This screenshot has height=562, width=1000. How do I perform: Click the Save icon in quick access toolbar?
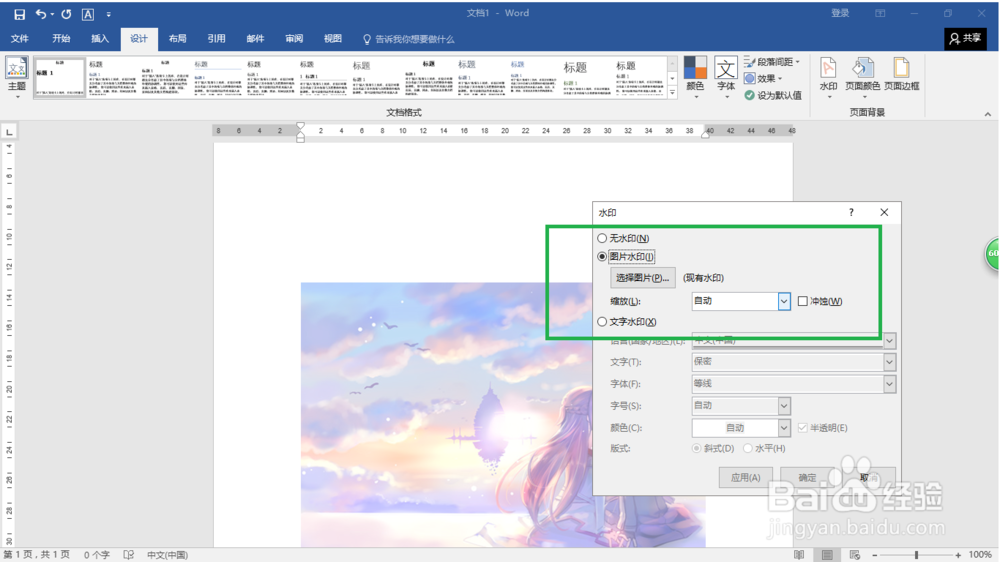[19, 14]
